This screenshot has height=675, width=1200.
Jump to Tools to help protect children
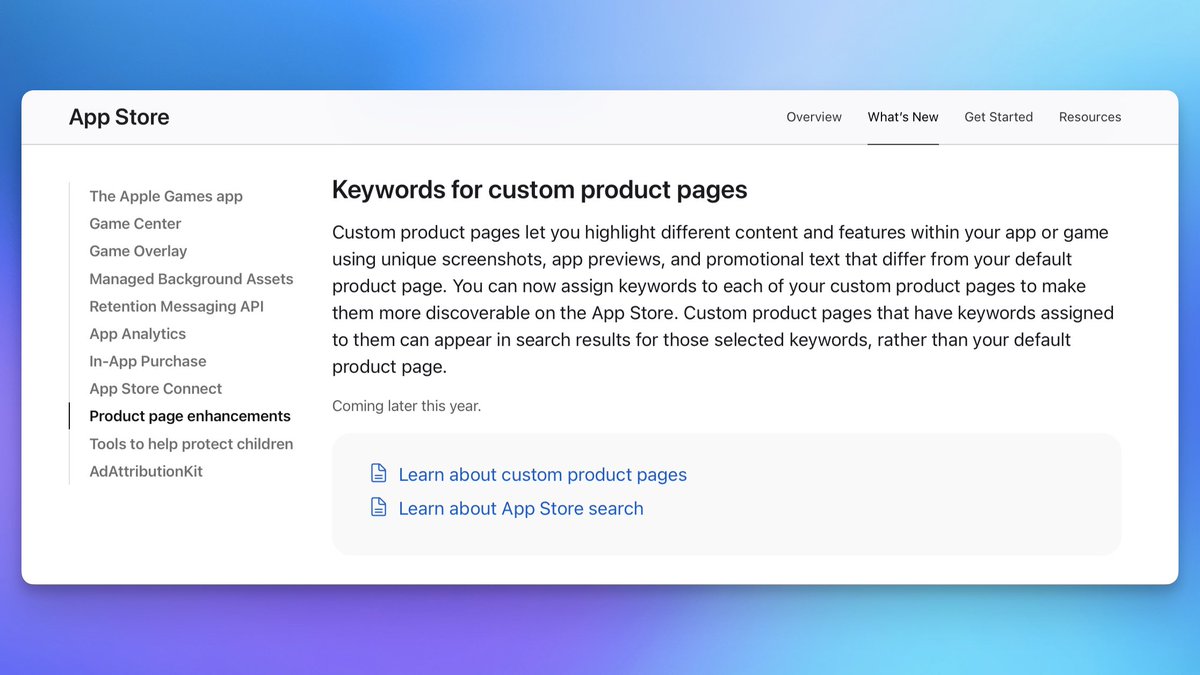[x=191, y=444]
